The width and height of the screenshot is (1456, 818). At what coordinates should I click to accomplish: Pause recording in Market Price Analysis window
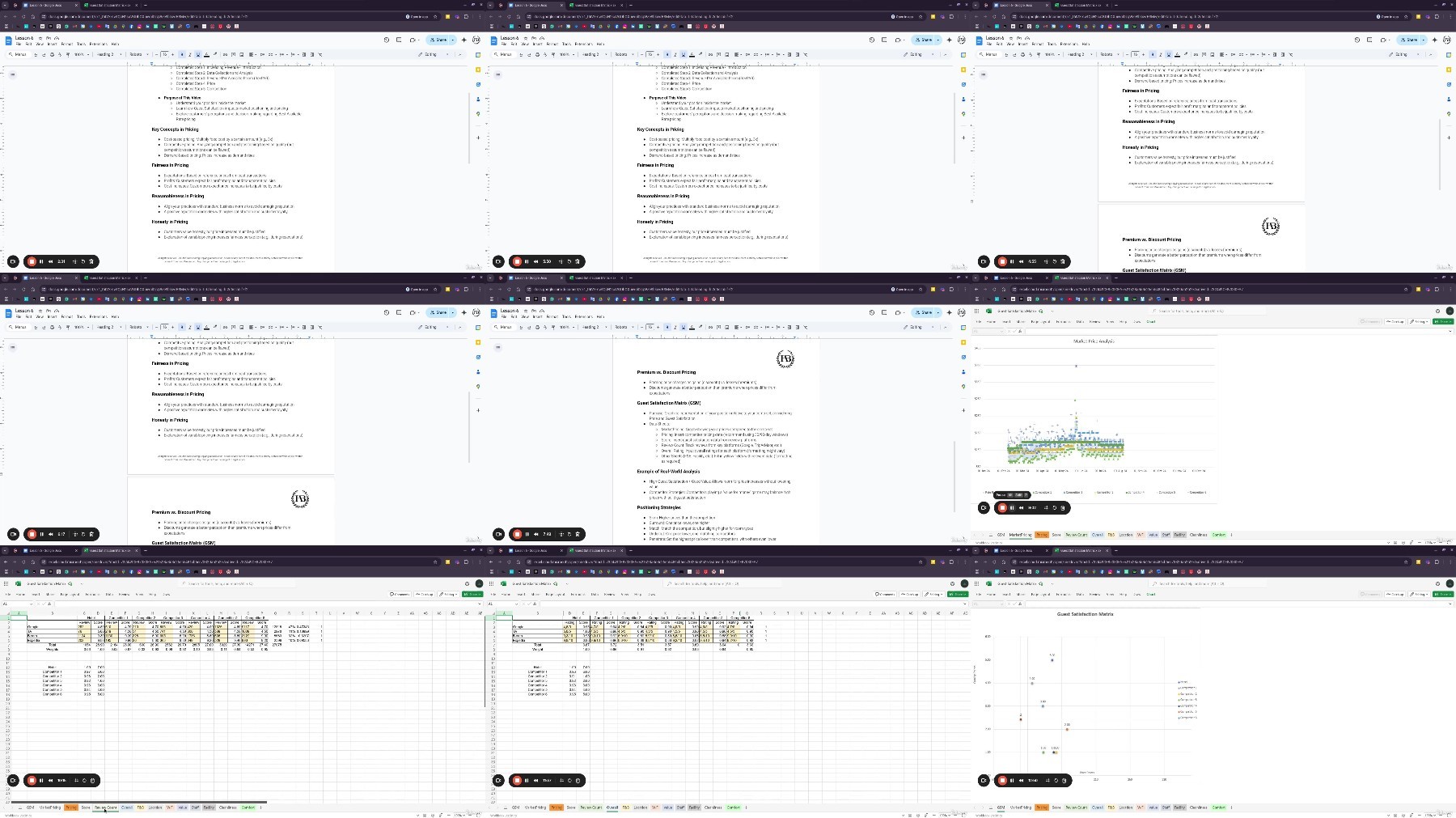tap(1012, 507)
